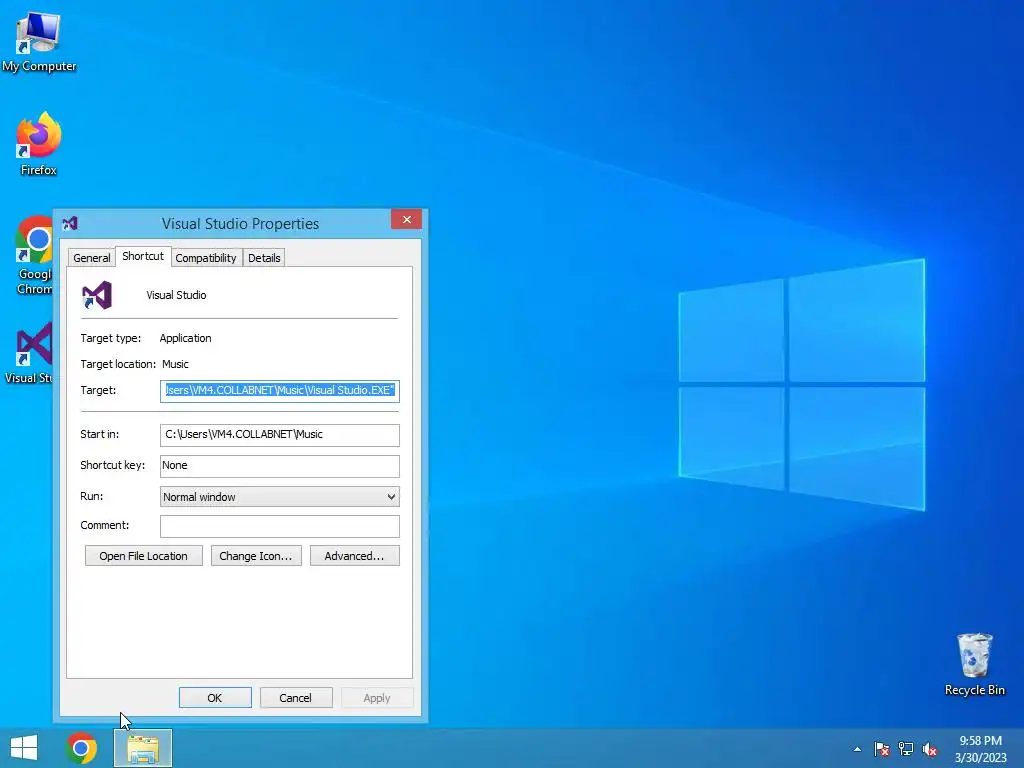Click the Change Icon button

point(256,556)
